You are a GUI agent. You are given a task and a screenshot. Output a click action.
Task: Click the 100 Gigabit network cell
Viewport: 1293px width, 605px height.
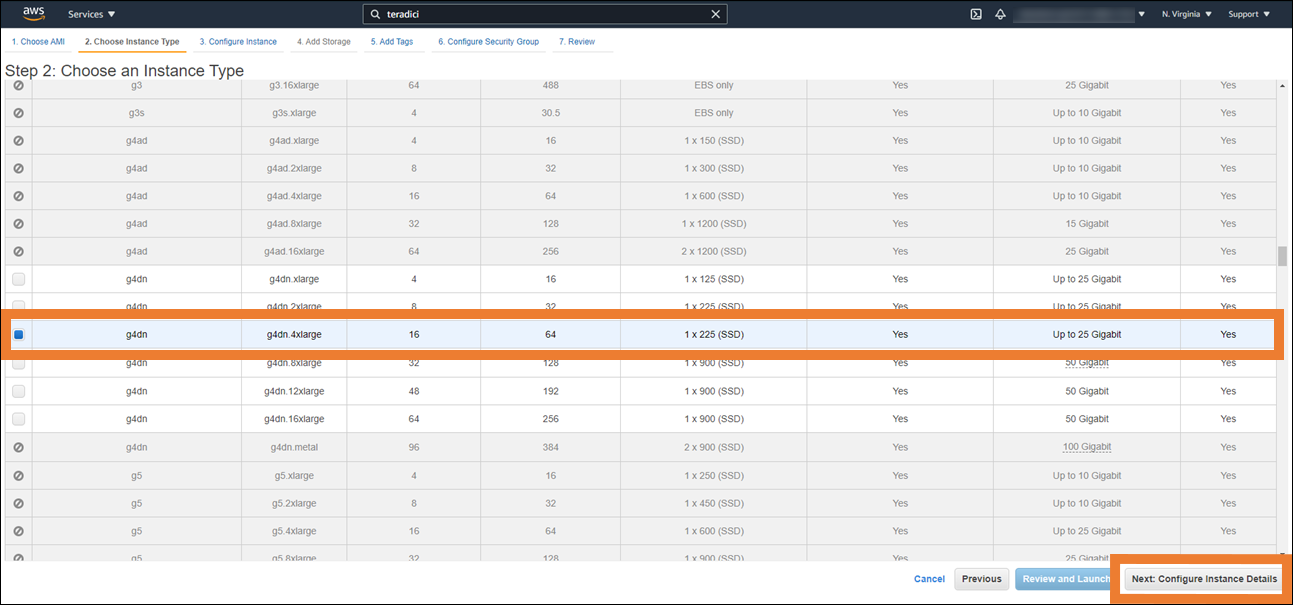(1087, 447)
